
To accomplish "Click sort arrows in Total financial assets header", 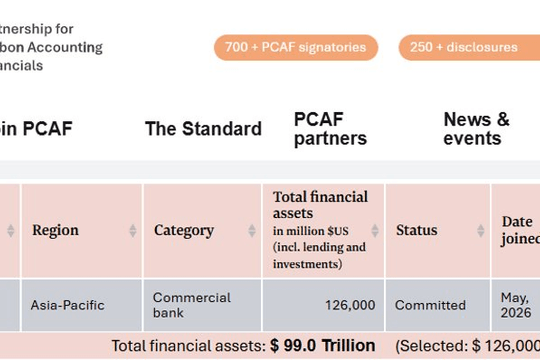I will 375,230.
